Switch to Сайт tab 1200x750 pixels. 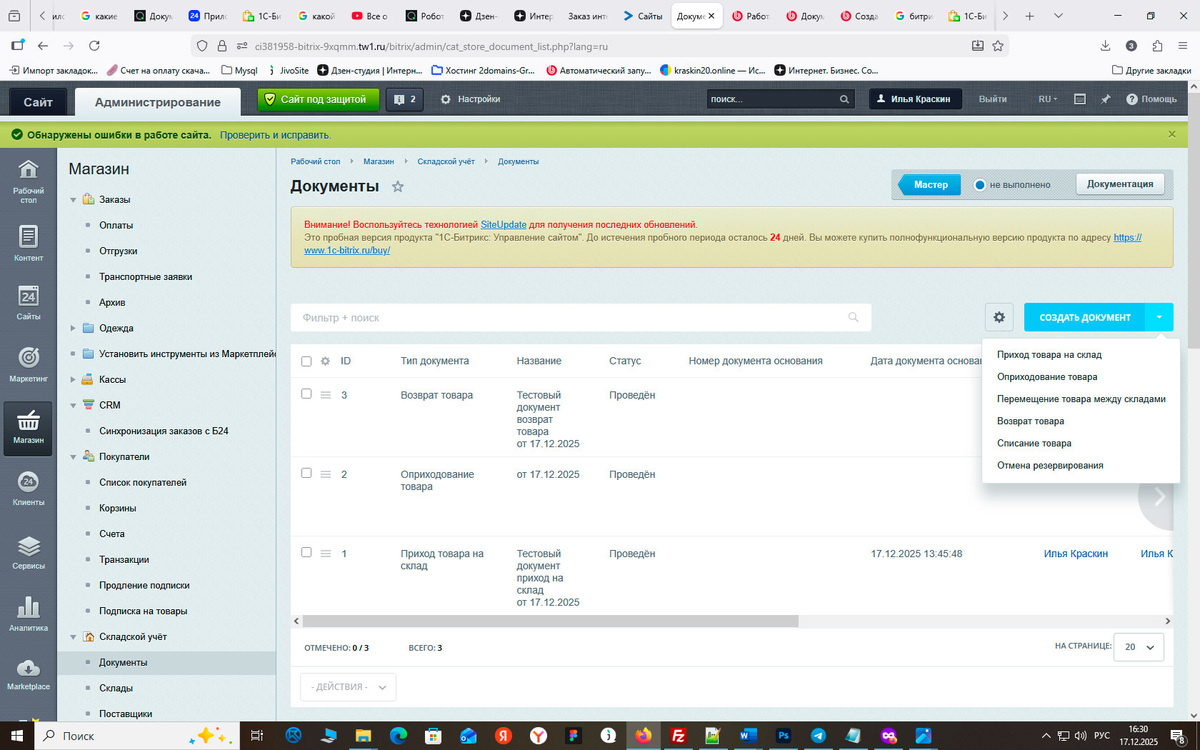coord(38,102)
